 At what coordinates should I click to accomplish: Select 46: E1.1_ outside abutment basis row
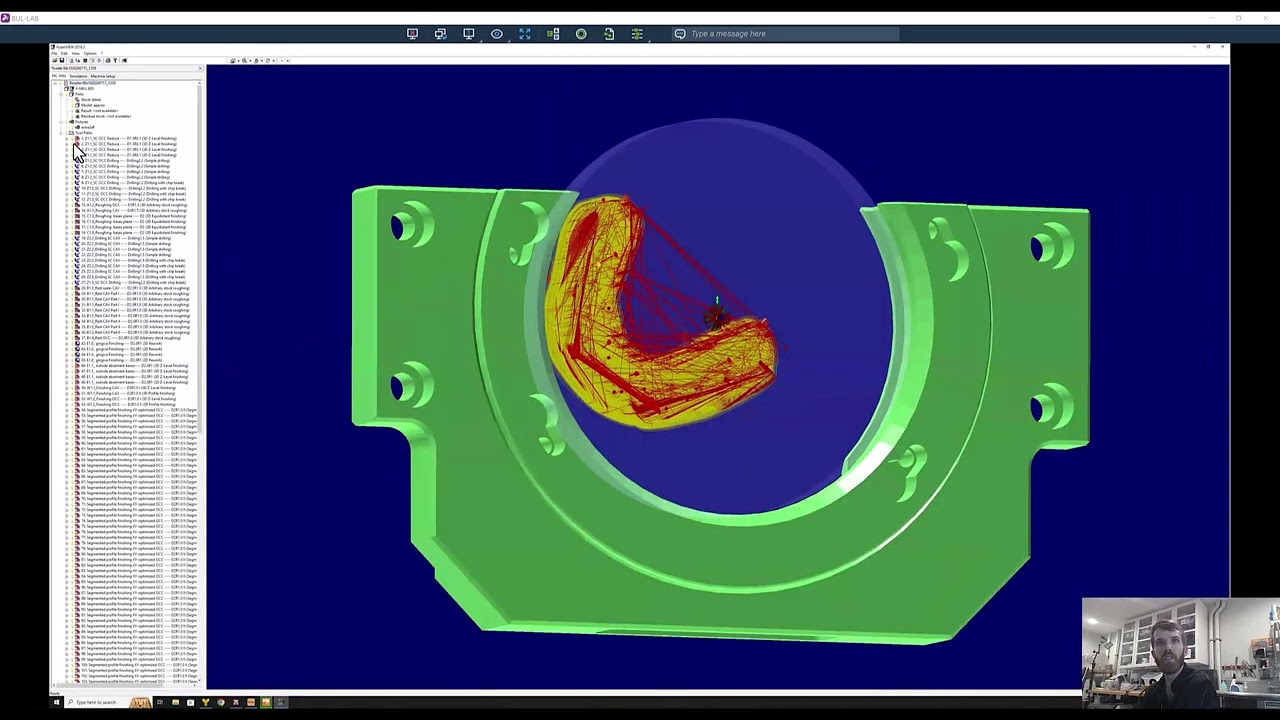[x=134, y=366]
